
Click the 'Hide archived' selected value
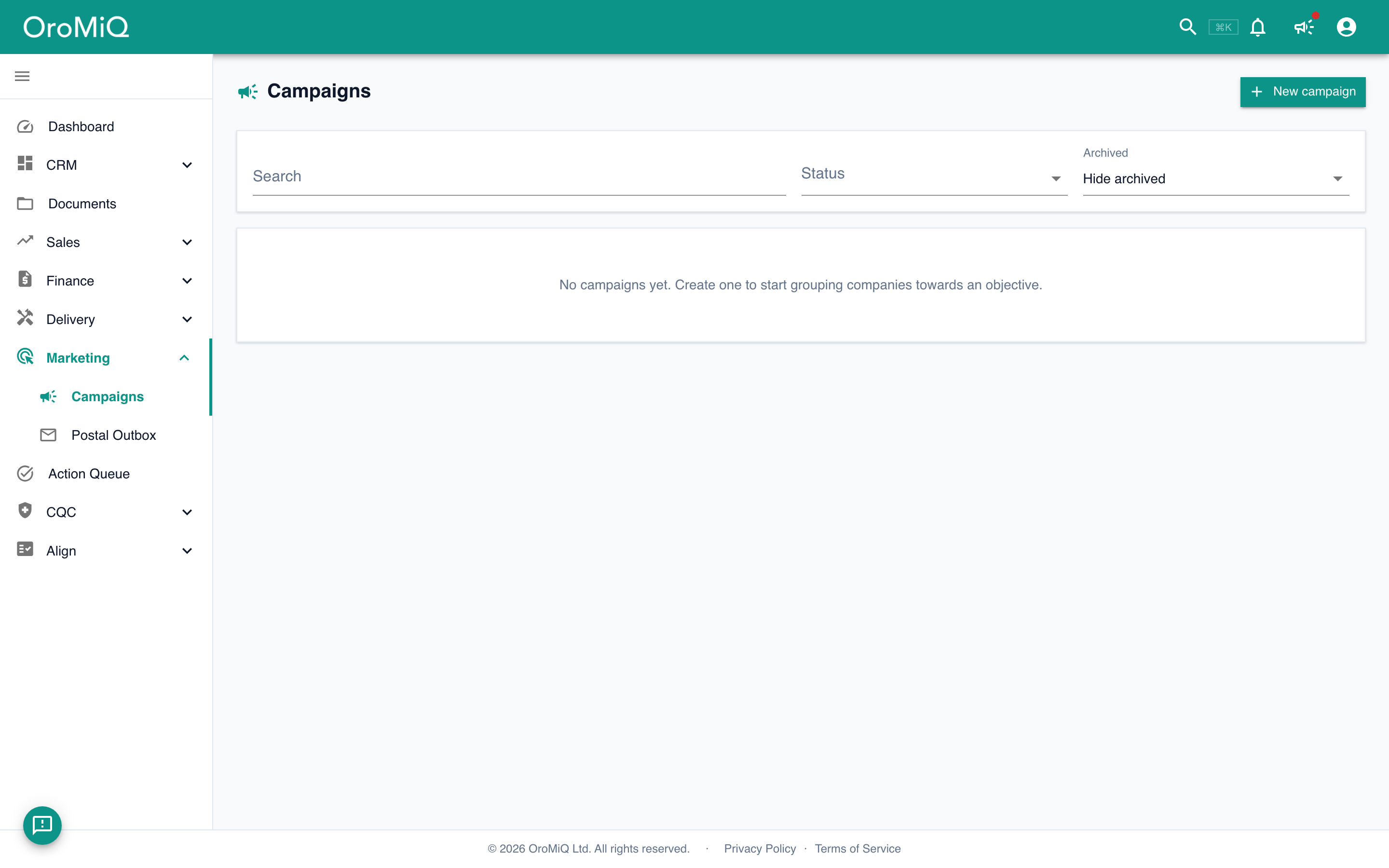tap(1124, 178)
